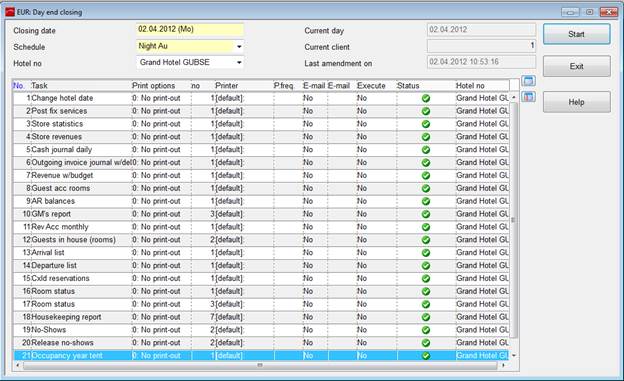Click status check icon for Outgoing invoice journal
Image resolution: width=624 pixels, height=381 pixels.
click(426, 163)
